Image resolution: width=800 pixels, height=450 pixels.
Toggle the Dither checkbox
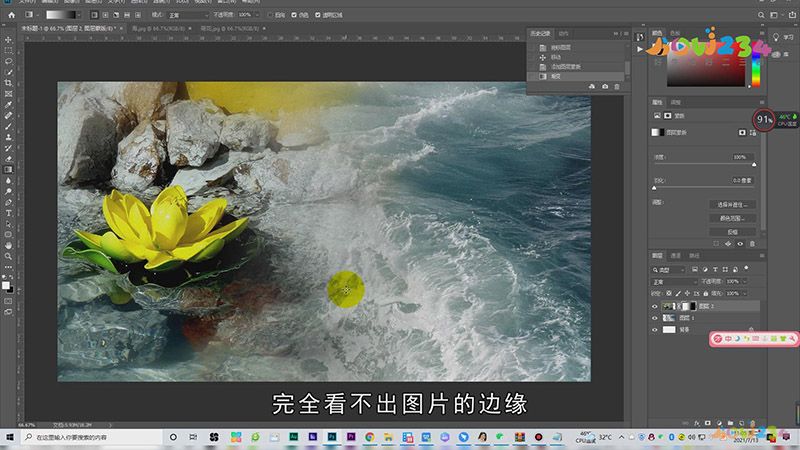point(294,15)
